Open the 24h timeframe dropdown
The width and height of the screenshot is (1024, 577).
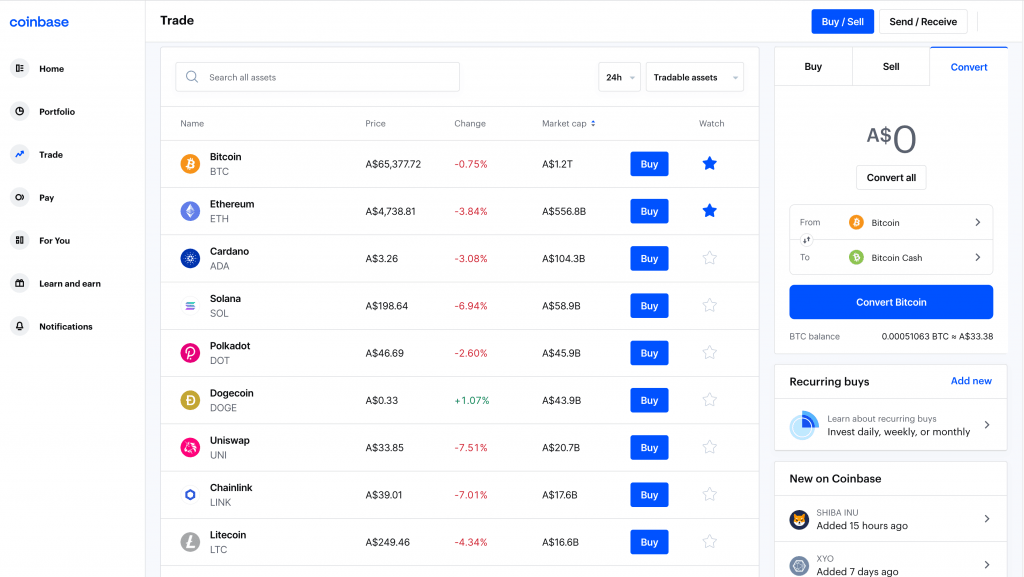click(619, 76)
